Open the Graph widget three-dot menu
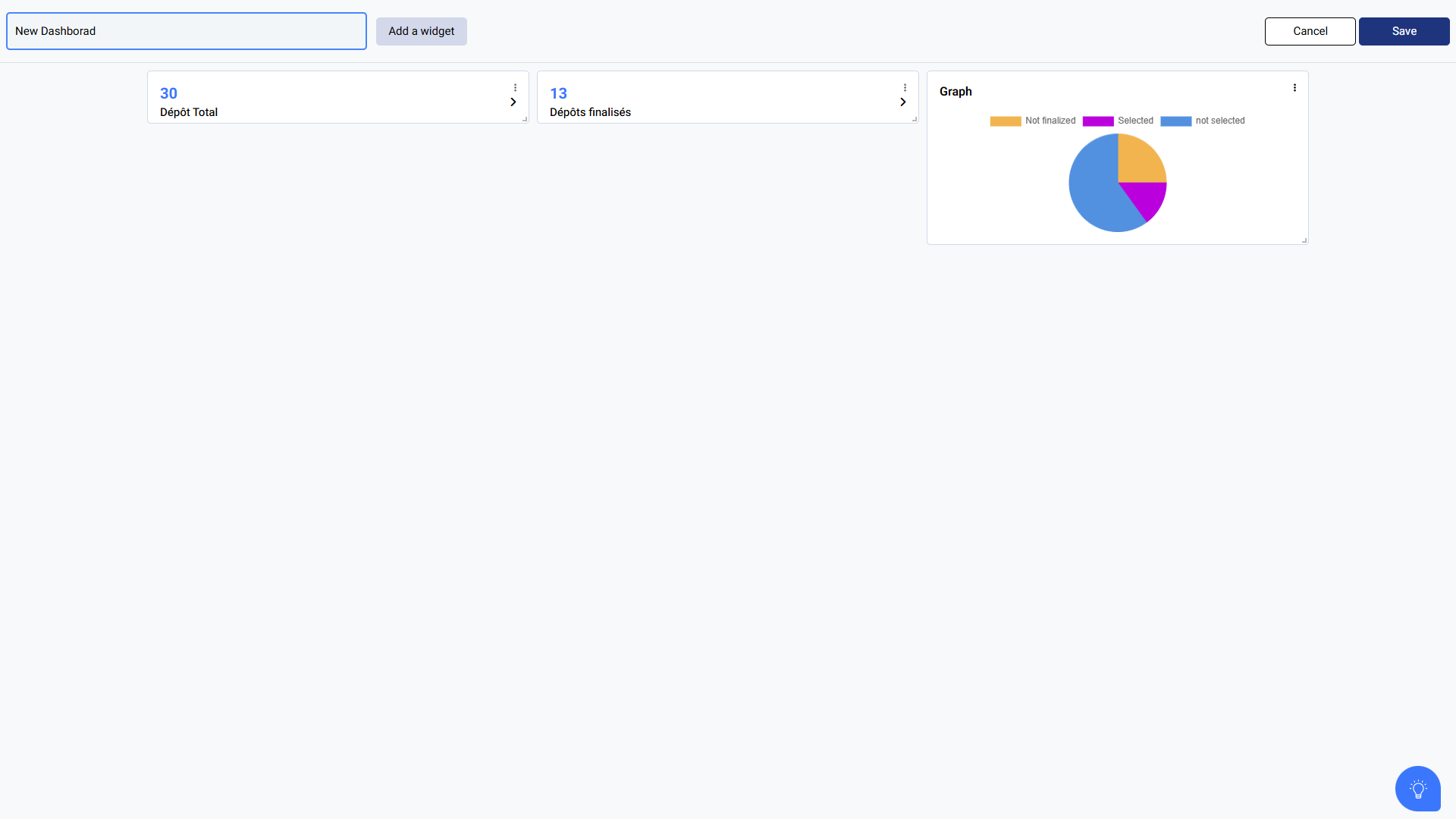 [x=1294, y=88]
